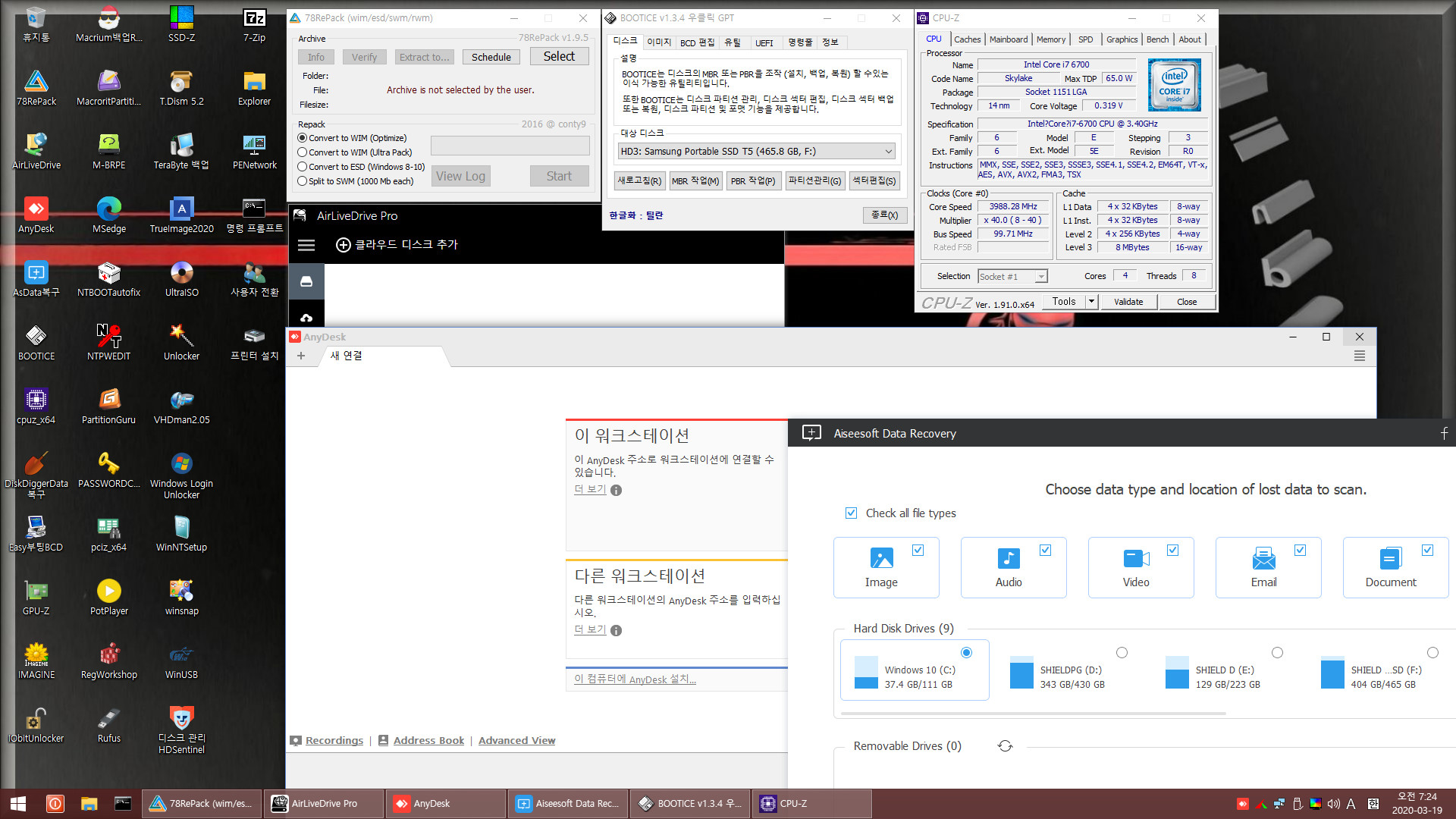Open File Explorer from the taskbar

point(89,804)
